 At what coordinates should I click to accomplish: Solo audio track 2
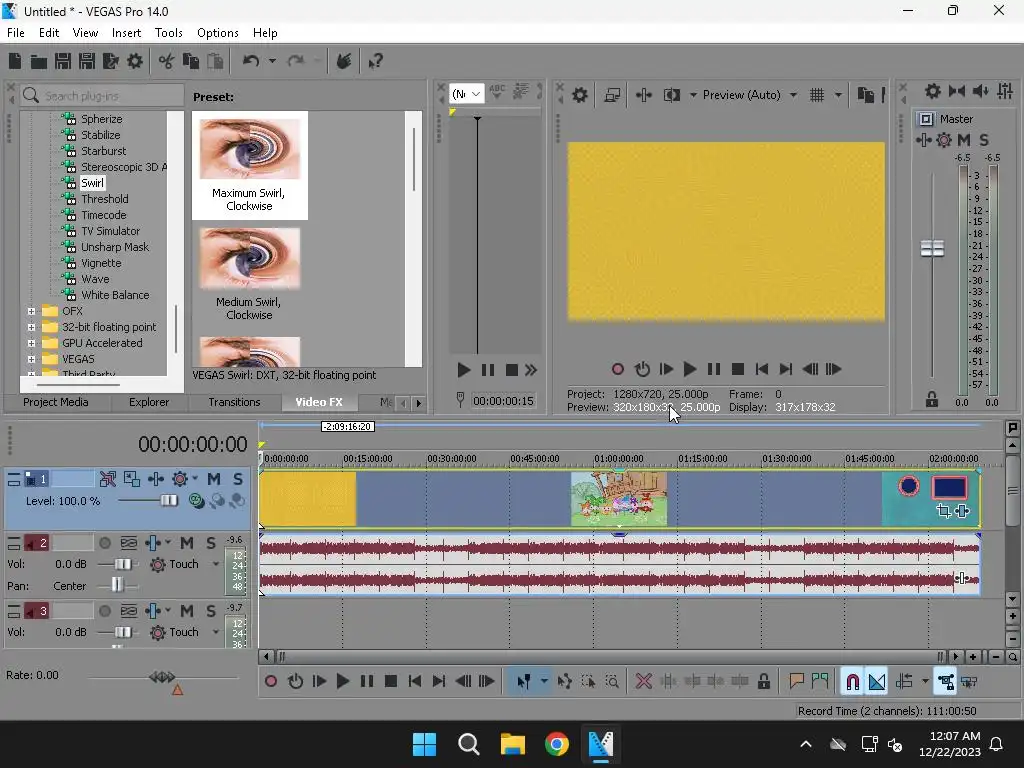tap(211, 543)
